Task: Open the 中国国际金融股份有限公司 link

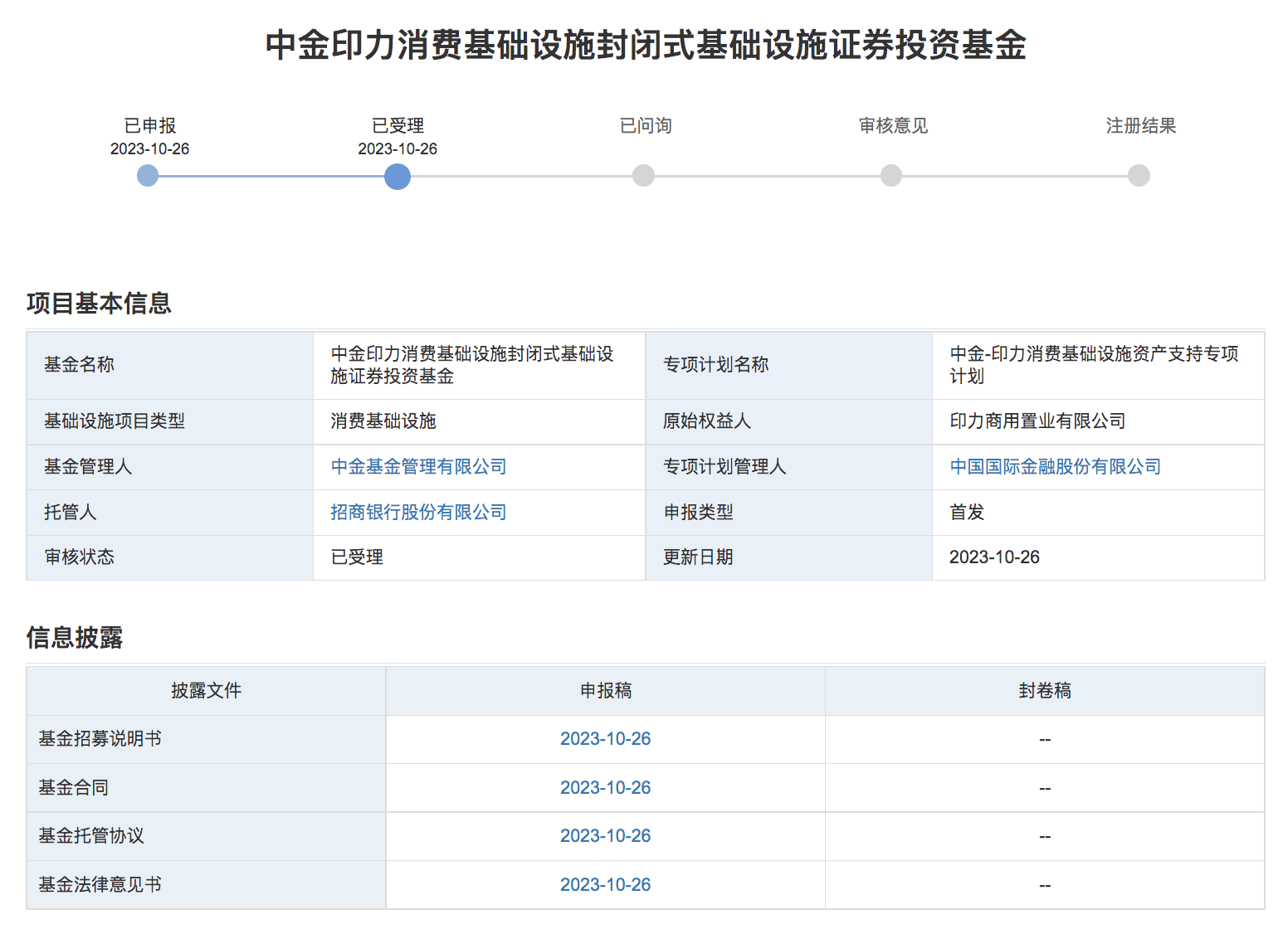Action: [1055, 466]
